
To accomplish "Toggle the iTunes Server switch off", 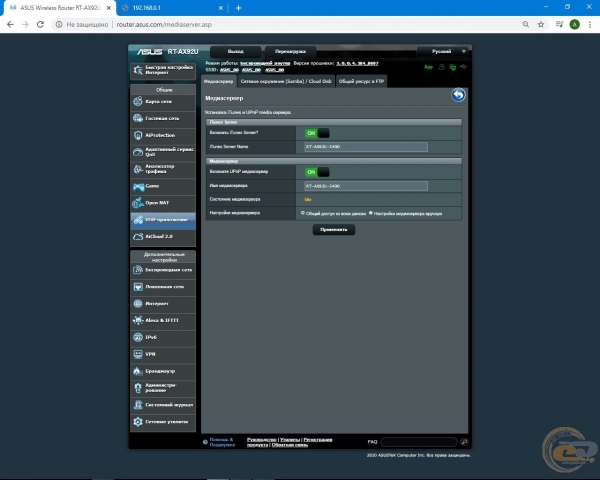I will 317,133.
